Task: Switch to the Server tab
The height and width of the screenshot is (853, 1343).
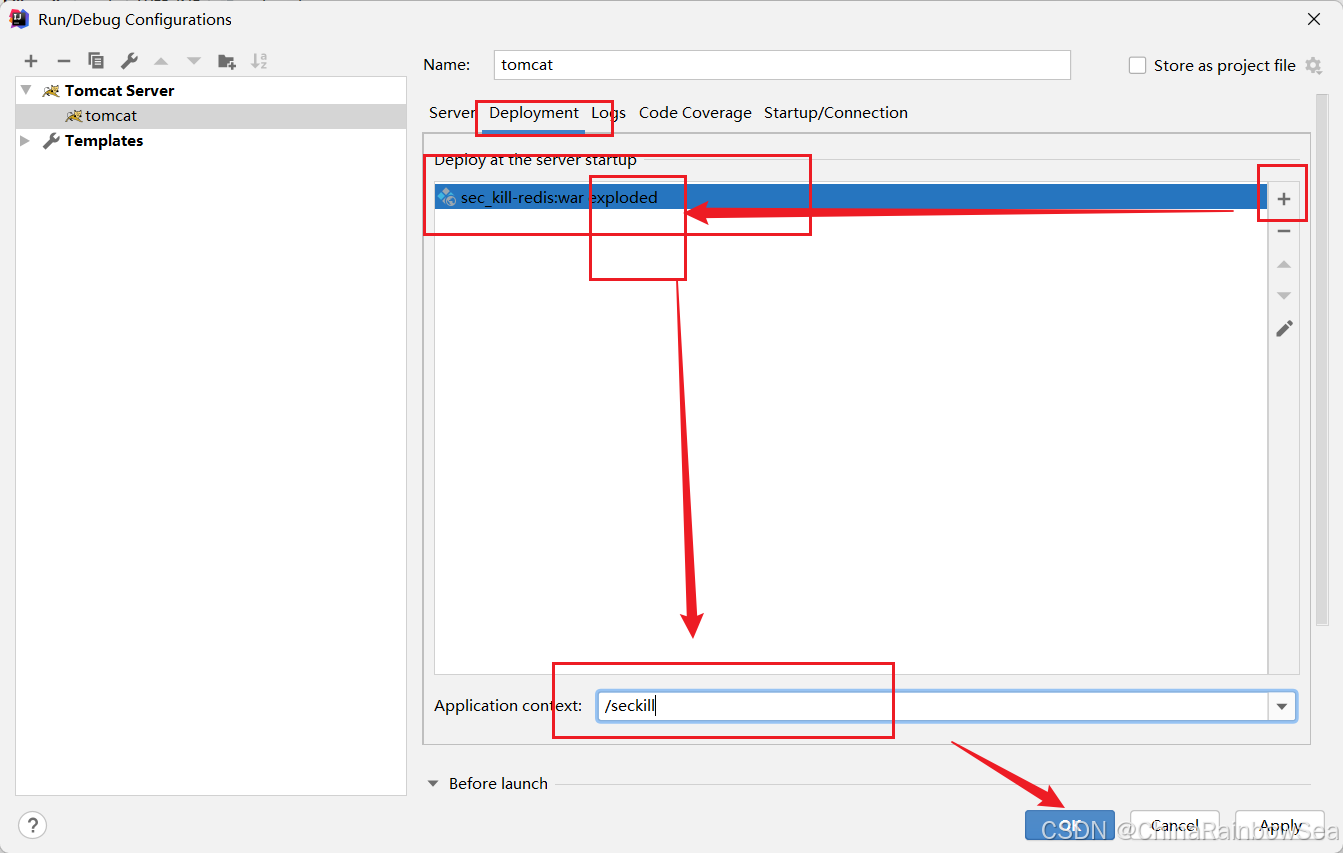Action: click(452, 113)
